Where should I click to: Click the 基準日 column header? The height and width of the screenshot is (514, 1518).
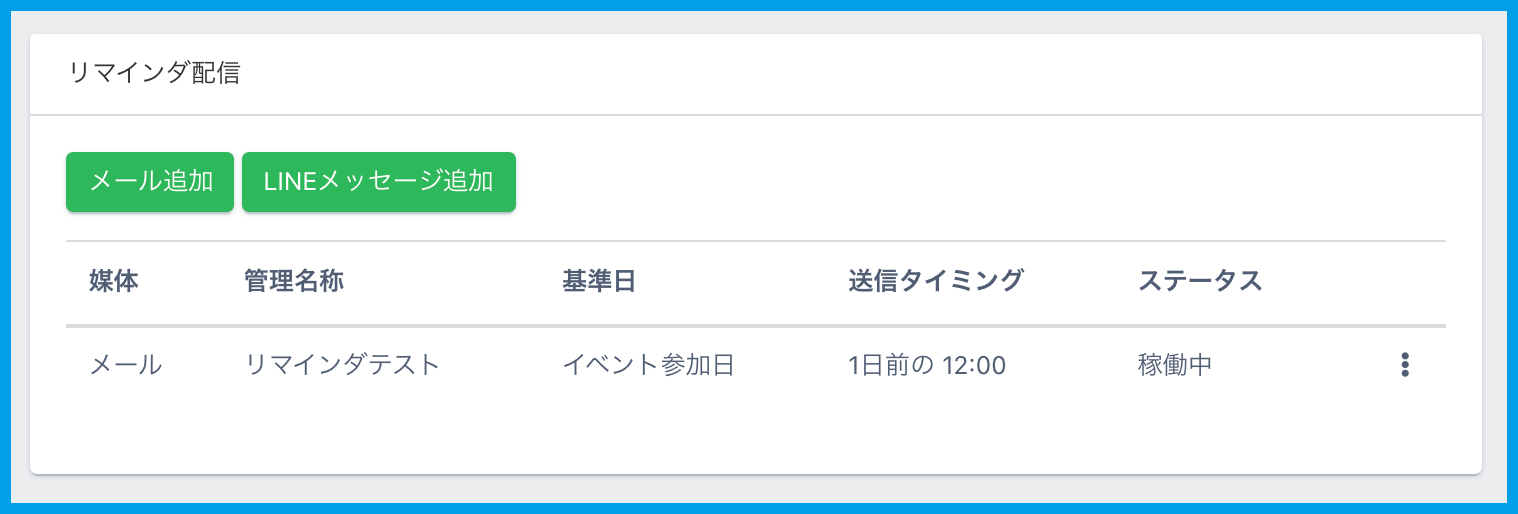pyautogui.click(x=598, y=282)
